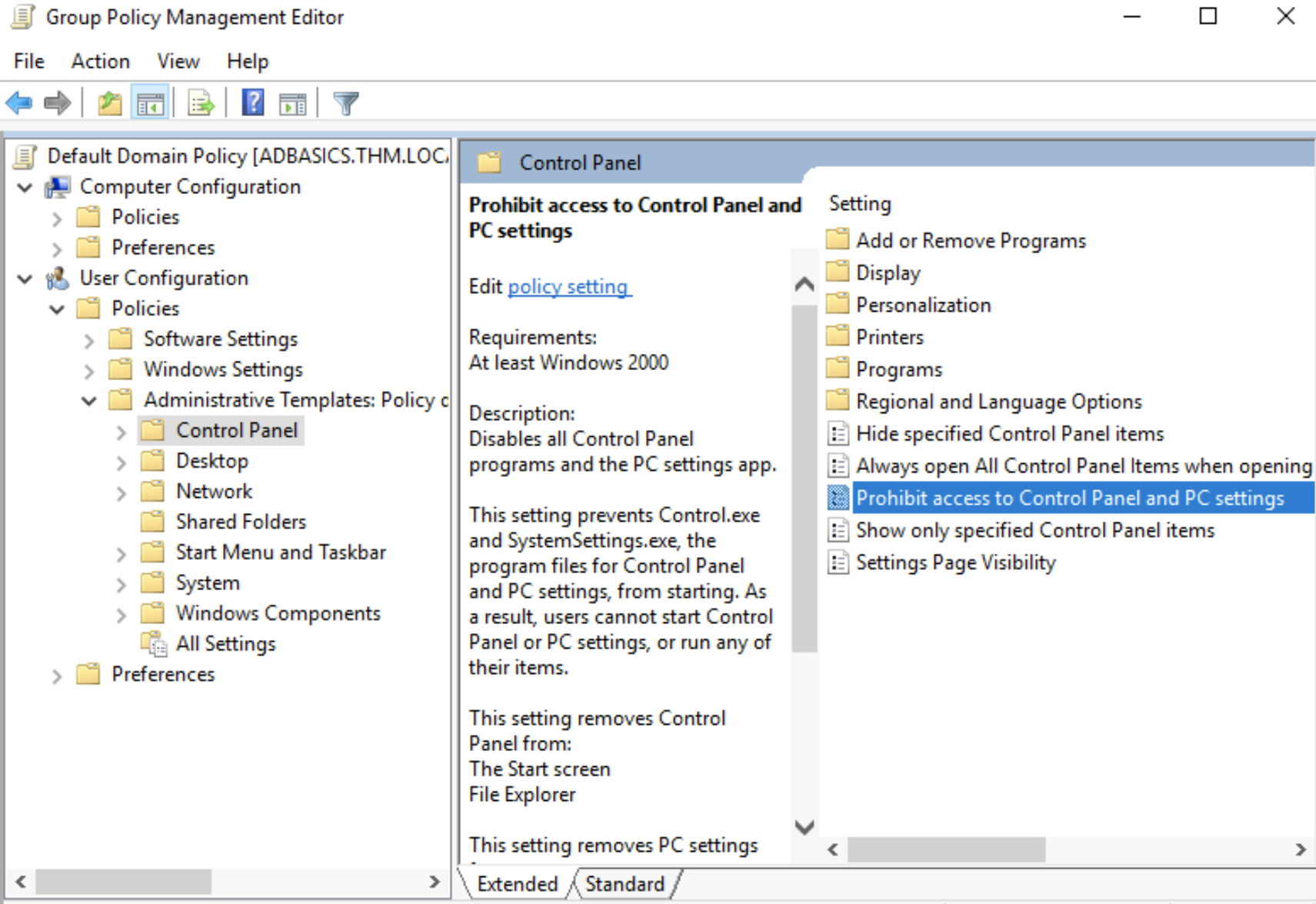The height and width of the screenshot is (904, 1316).
Task: Click the settings list right scroll arrow
Action: pyautogui.click(x=1301, y=849)
